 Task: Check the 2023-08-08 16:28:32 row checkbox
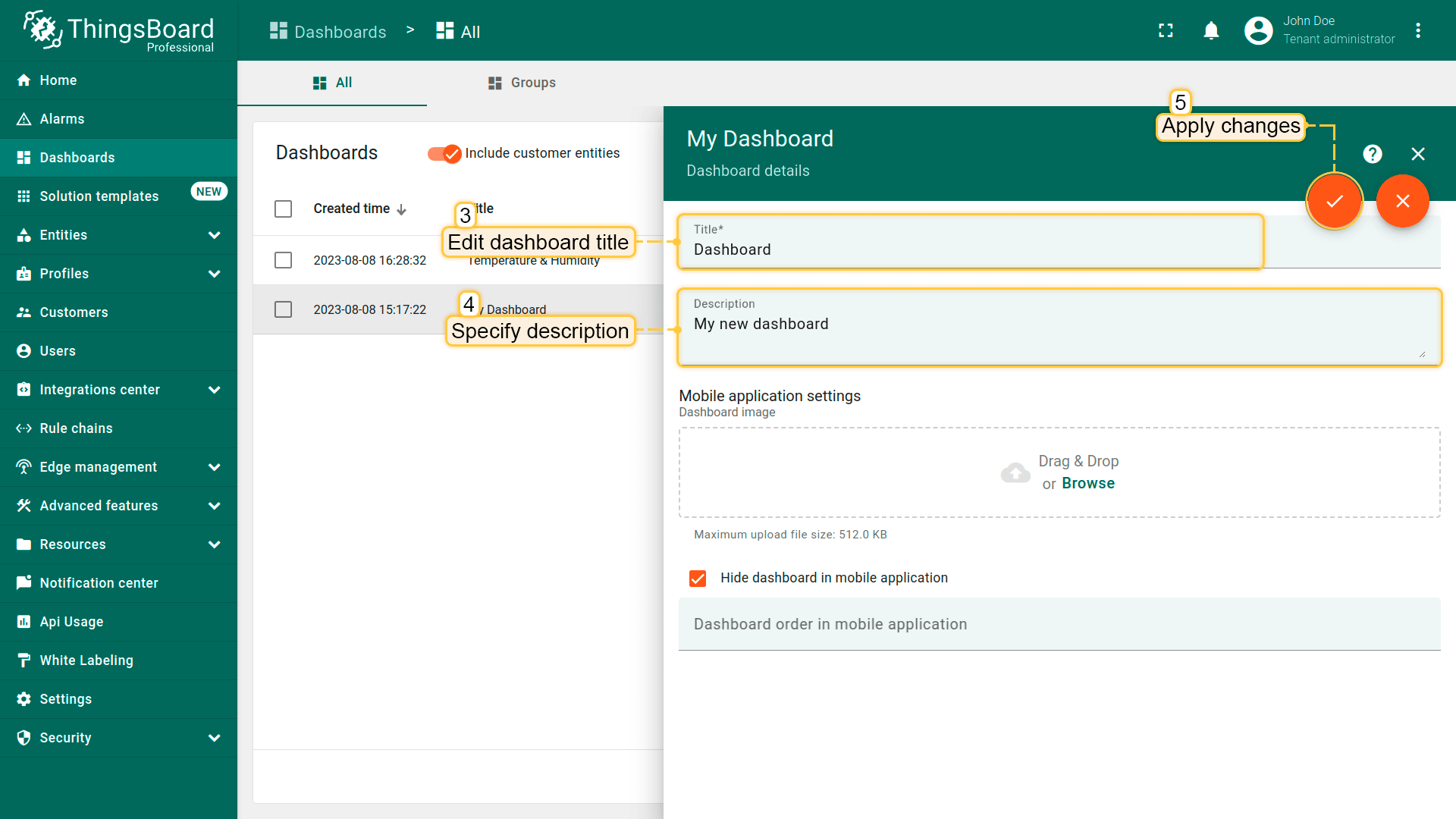(283, 260)
